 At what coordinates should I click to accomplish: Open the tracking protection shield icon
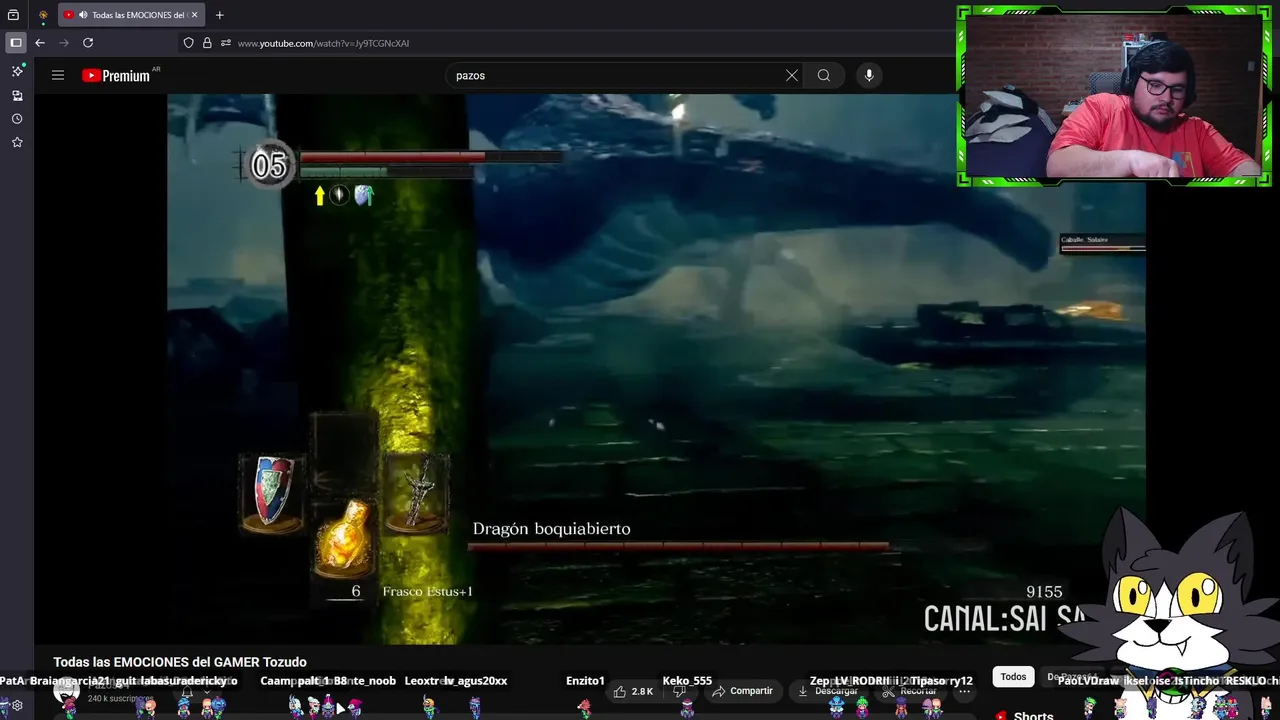188,43
